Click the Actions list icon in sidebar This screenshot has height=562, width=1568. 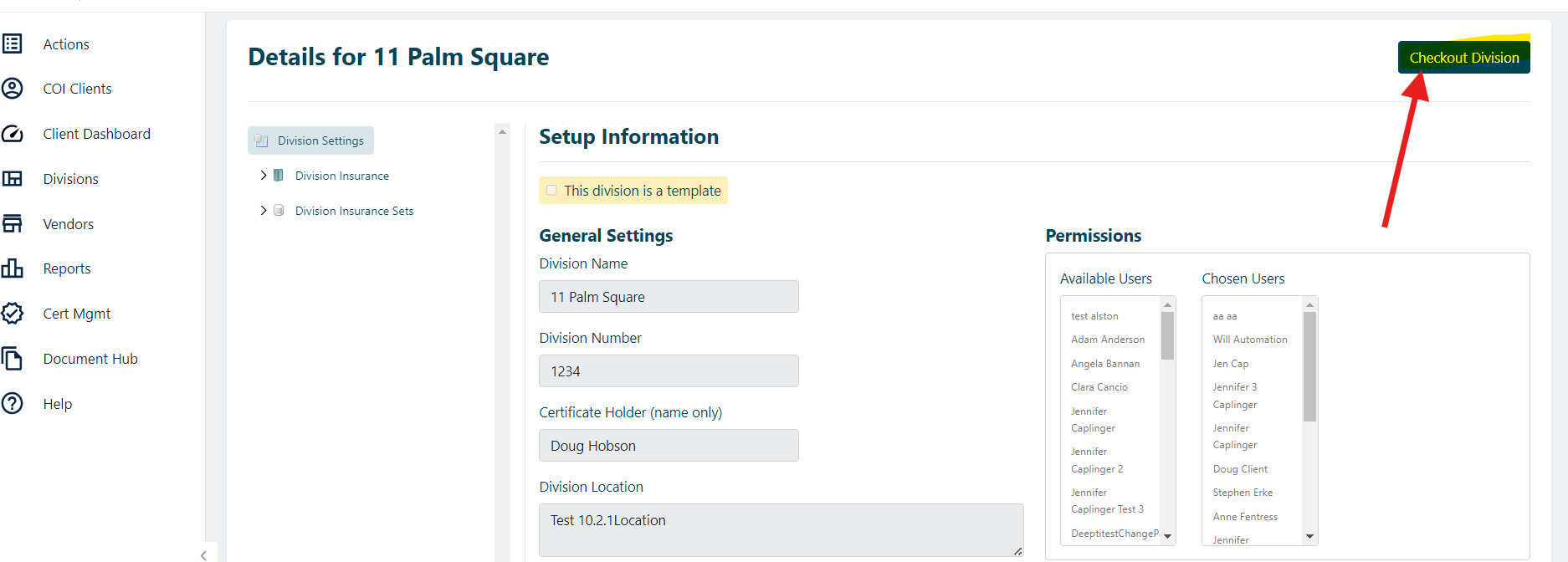pos(13,43)
